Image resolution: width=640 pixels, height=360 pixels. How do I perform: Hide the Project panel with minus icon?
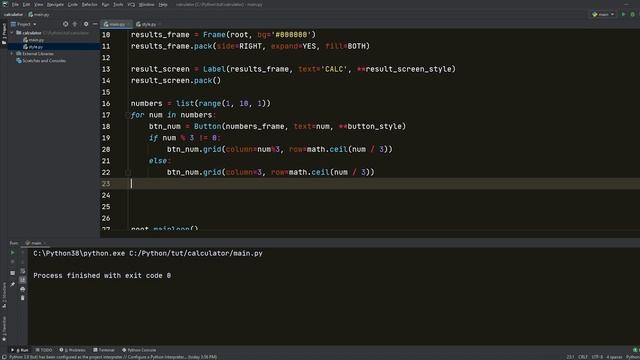(x=95, y=24)
